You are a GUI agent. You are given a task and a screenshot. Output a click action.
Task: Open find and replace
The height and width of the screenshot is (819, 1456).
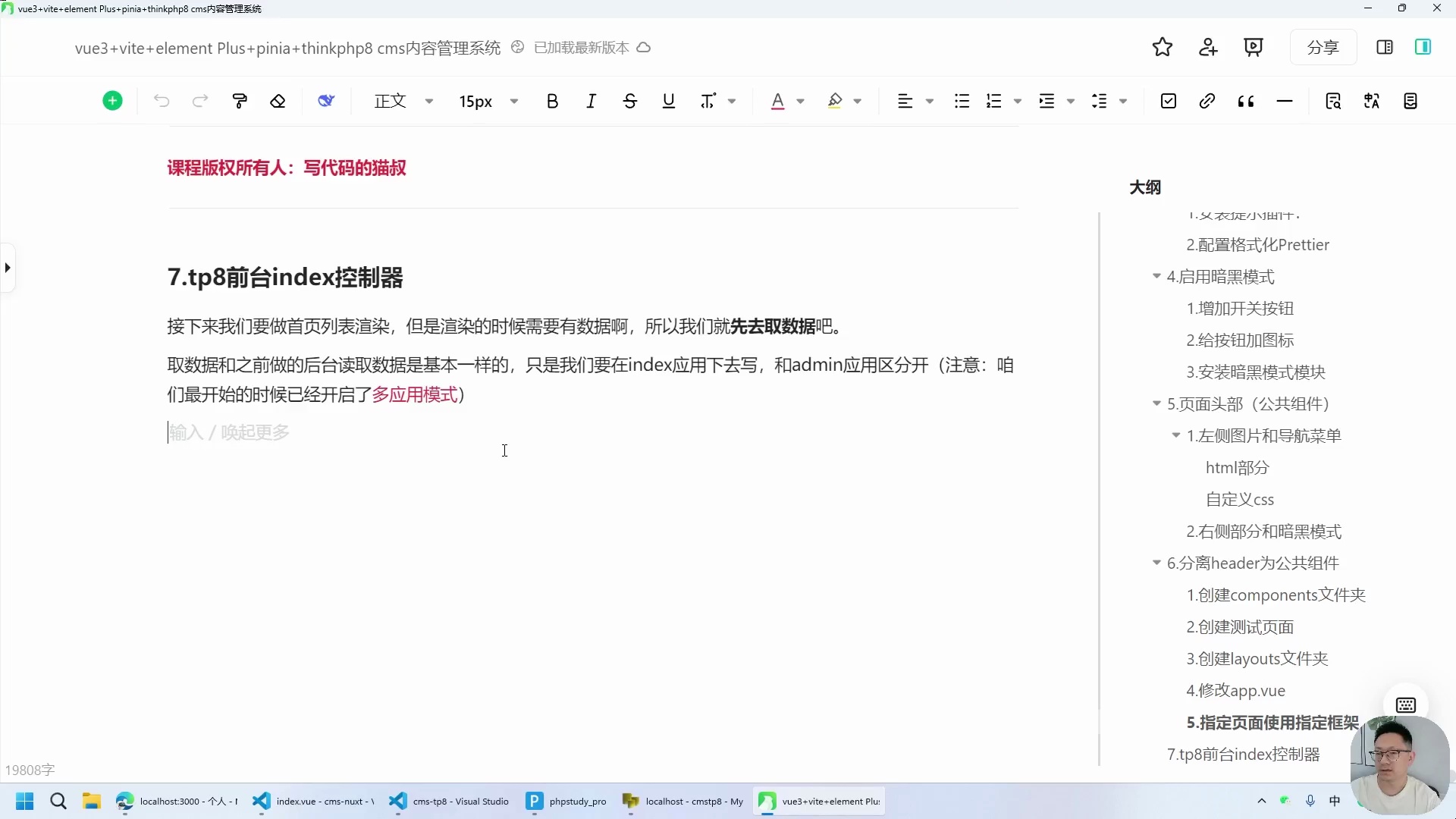click(1333, 100)
